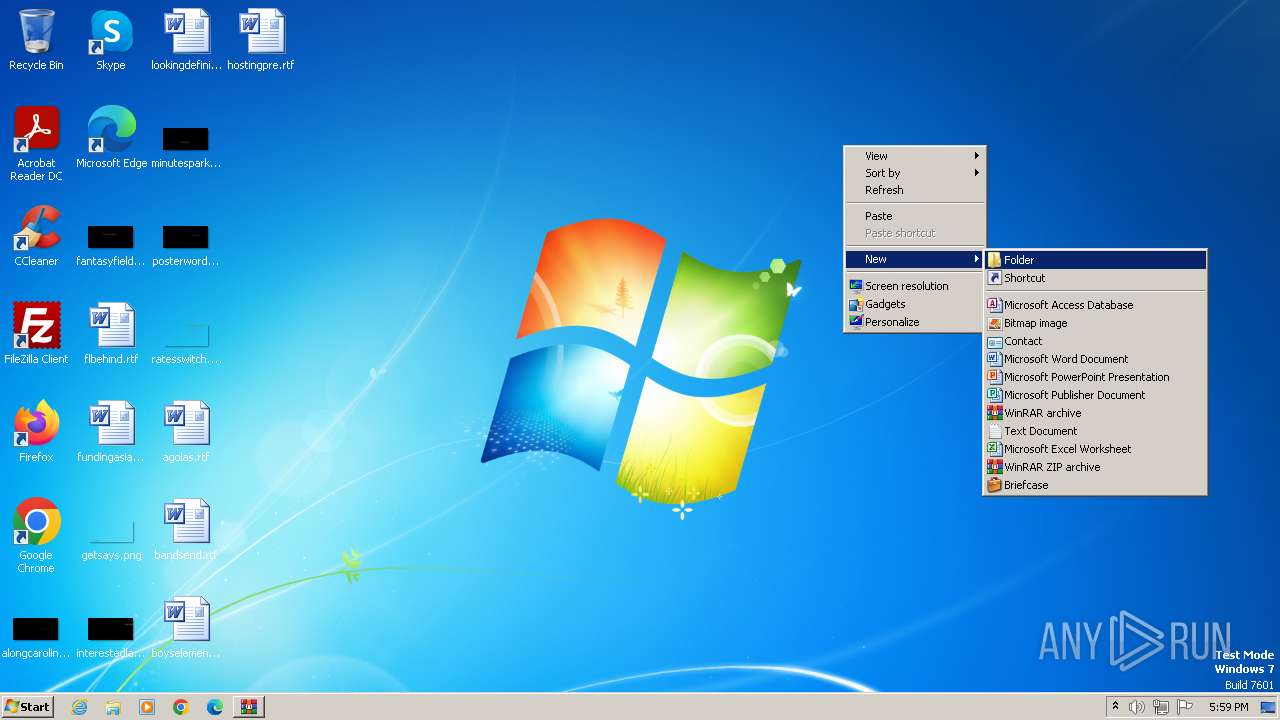Open the New submenu entry
The image size is (1280, 720).
tap(915, 259)
